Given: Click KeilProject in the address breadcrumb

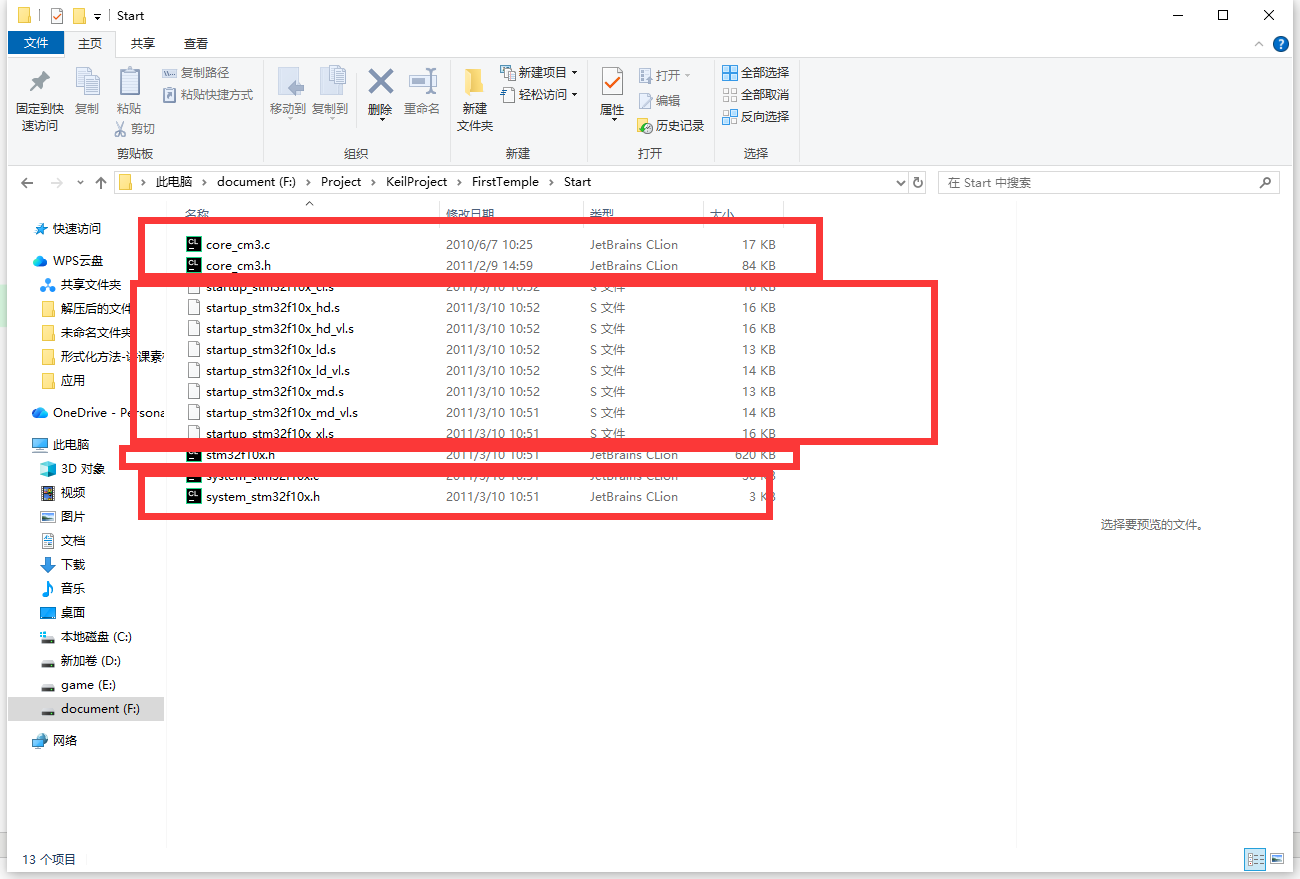Looking at the screenshot, I should click(417, 182).
